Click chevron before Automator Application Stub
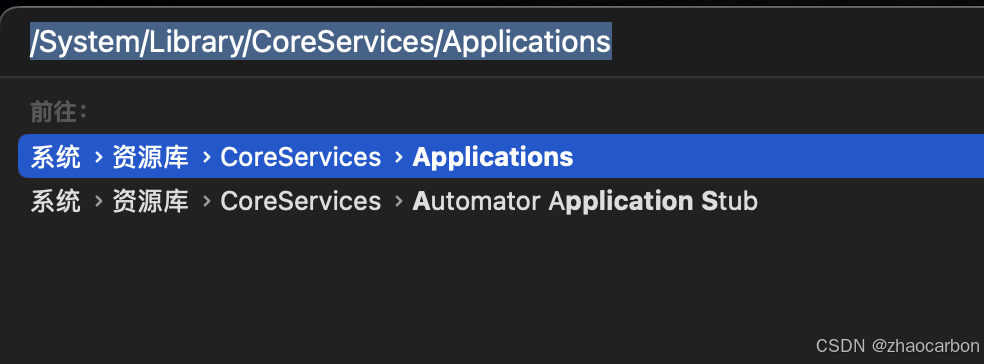This screenshot has width=984, height=364. coord(398,201)
